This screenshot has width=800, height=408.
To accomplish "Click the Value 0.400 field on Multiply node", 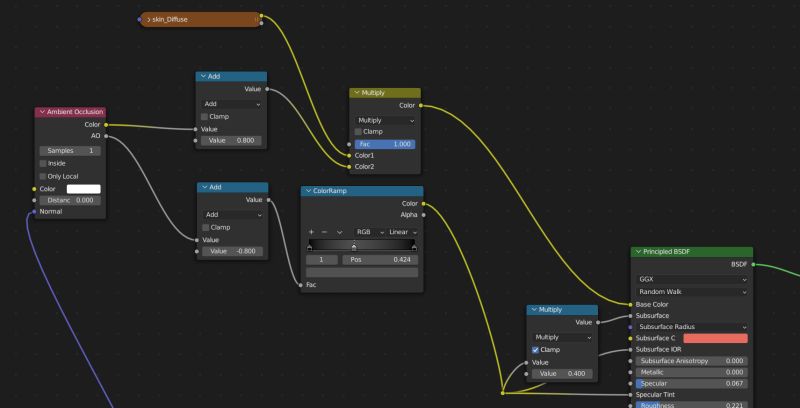I will coord(562,374).
